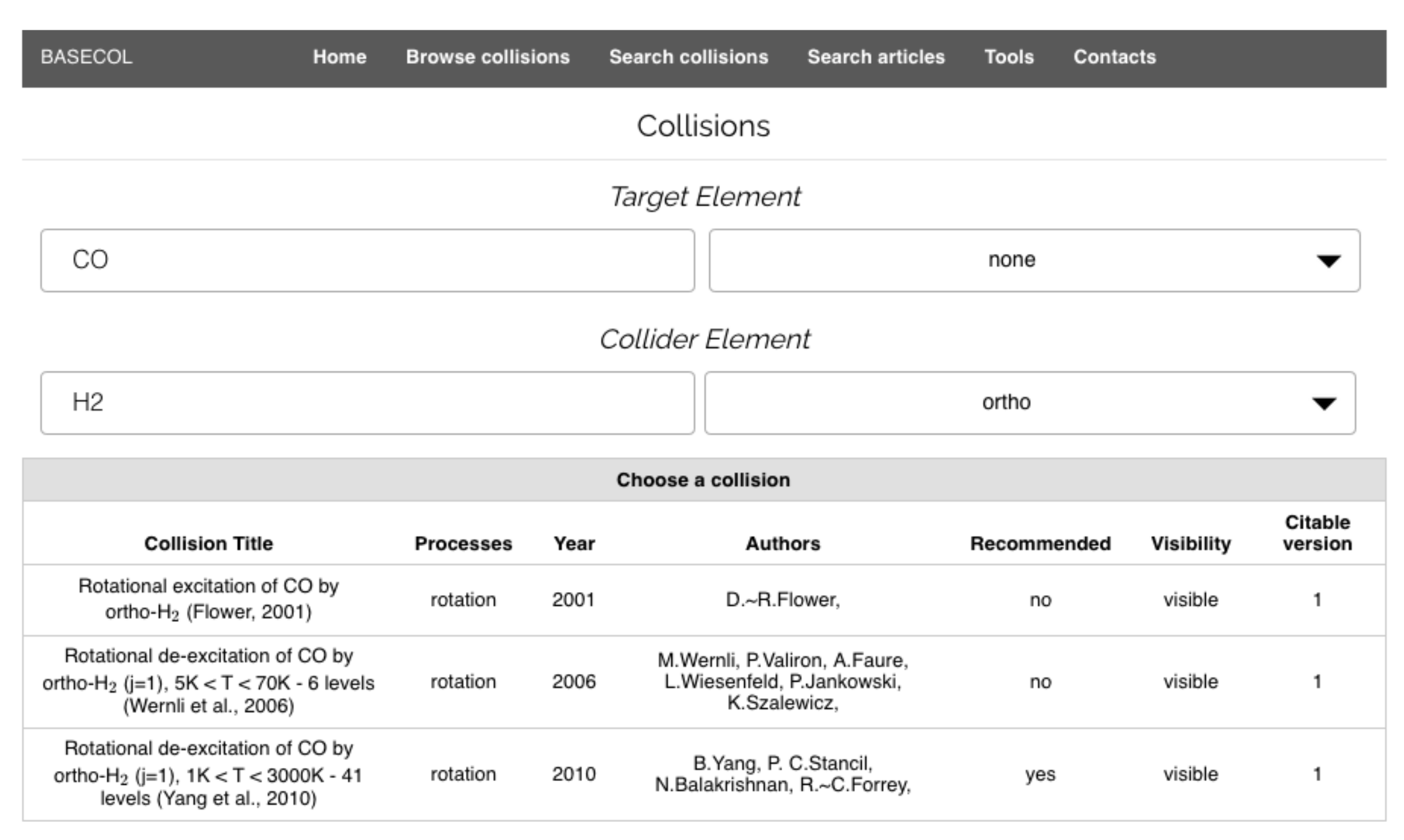This screenshot has width=1404, height=840.
Task: Open the Browse collisions menu
Action: (488, 57)
